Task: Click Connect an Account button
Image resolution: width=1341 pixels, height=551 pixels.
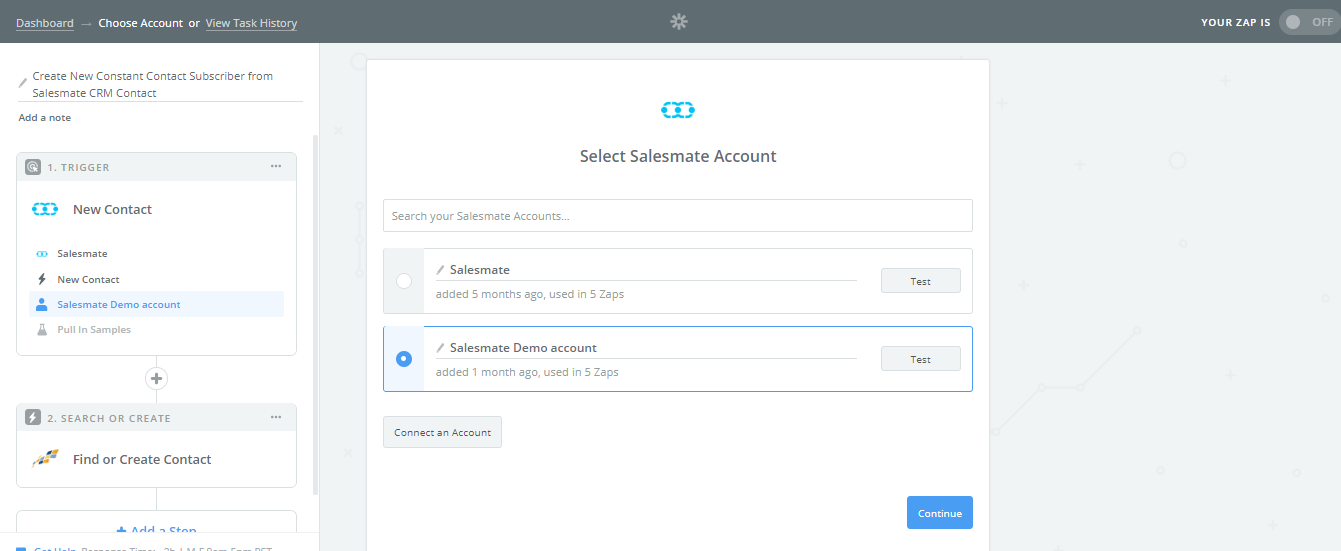Action: click(x=442, y=432)
